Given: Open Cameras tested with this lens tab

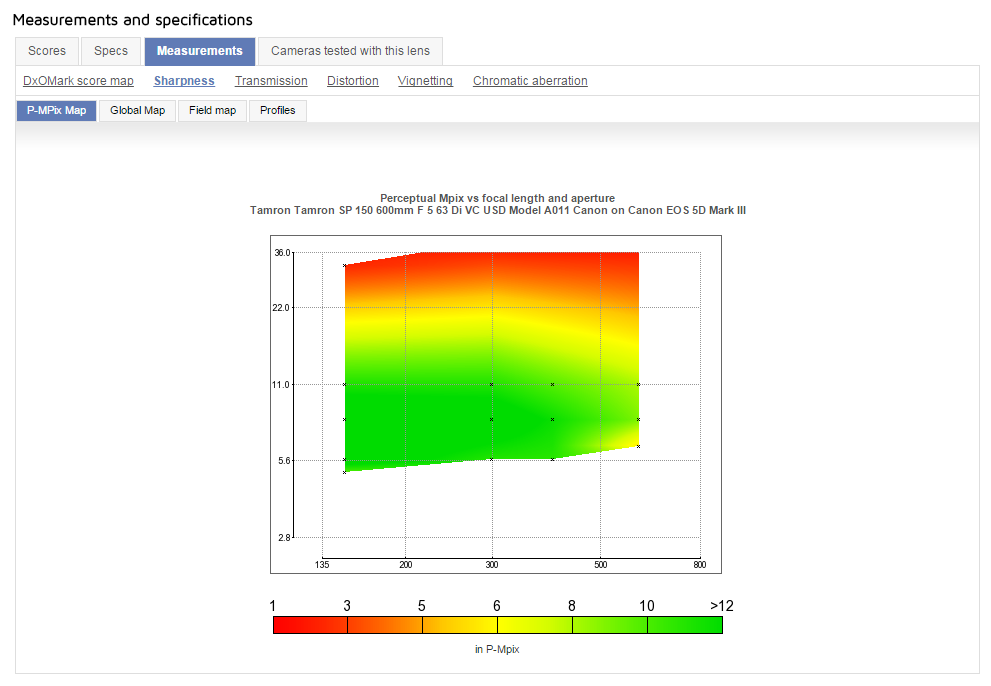Looking at the screenshot, I should (x=350, y=51).
